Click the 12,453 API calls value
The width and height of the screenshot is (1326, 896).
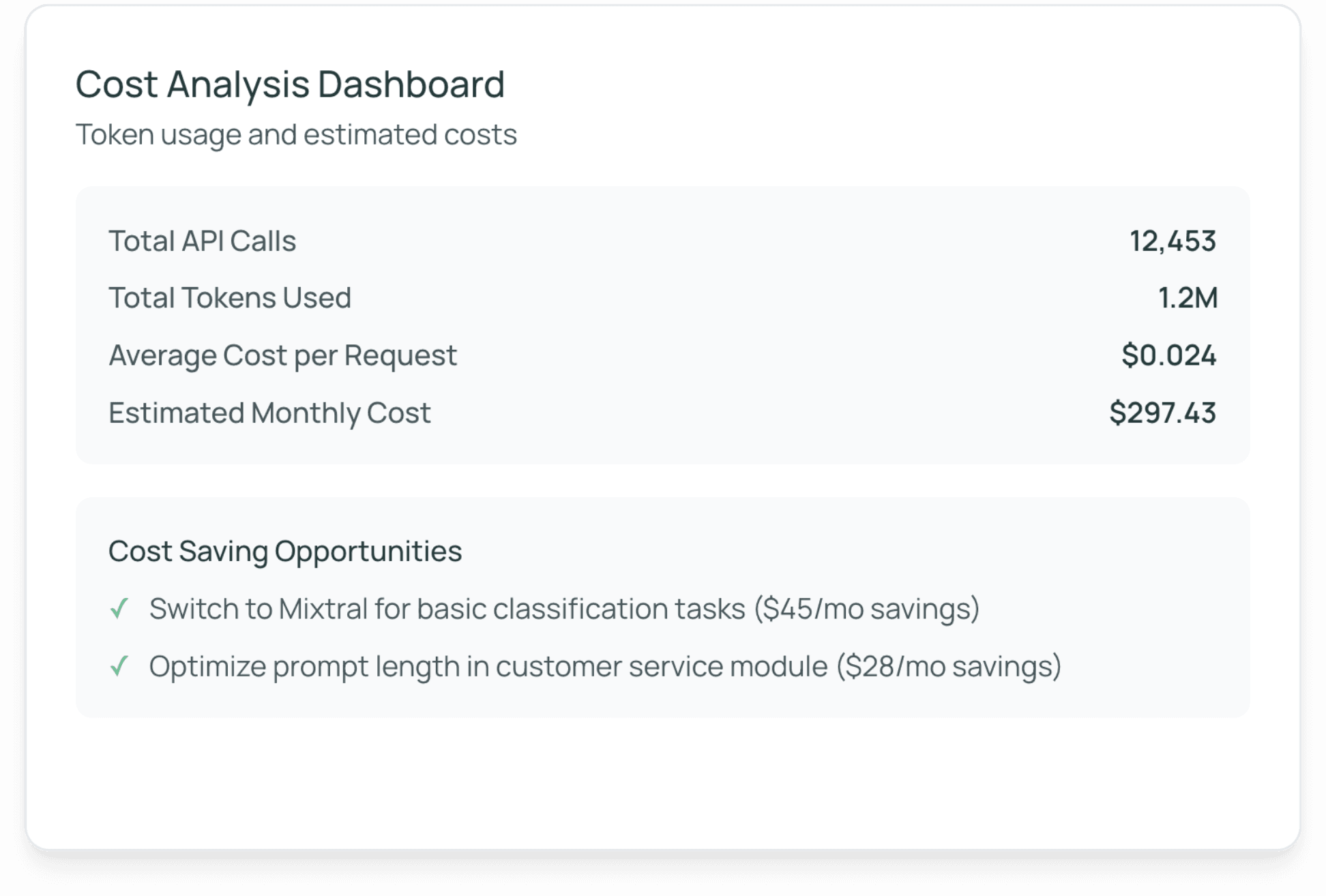1173,241
